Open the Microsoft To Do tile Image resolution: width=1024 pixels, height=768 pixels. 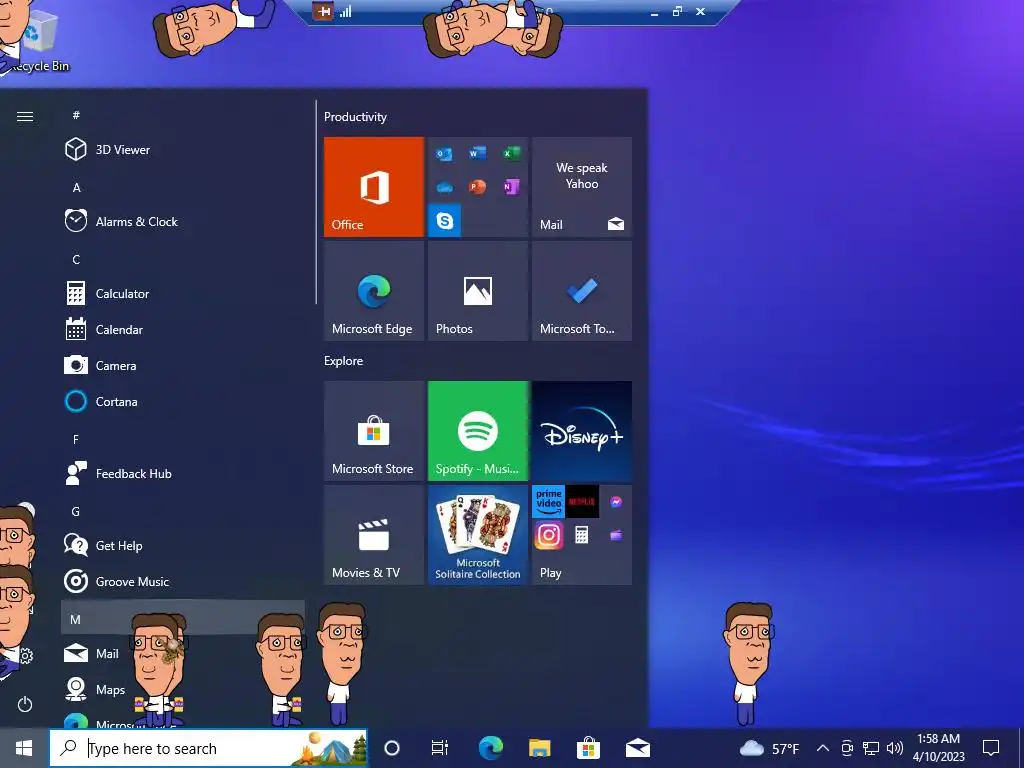(582, 291)
